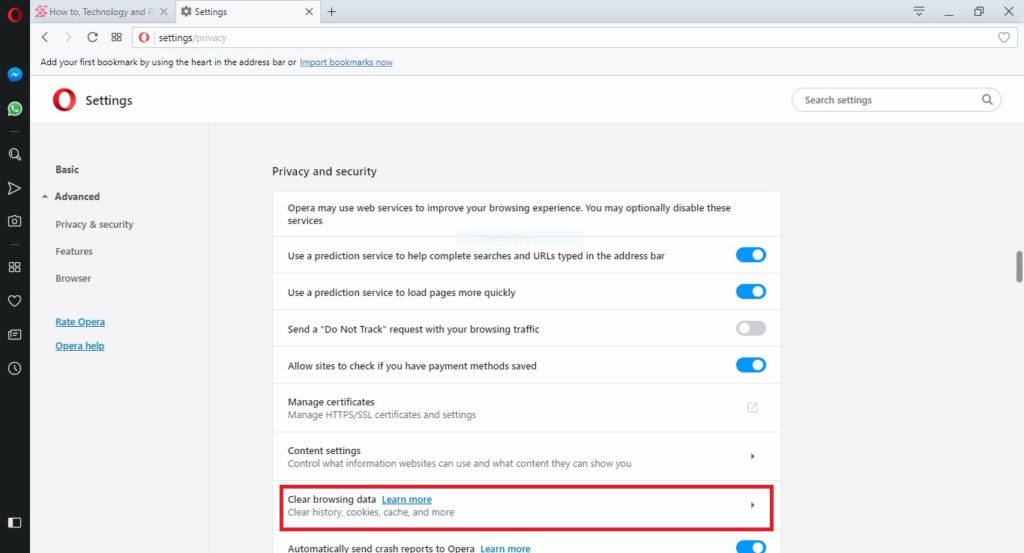This screenshot has width=1024, height=553.
Task: Disable prediction service to load pages quickly
Action: pos(750,291)
